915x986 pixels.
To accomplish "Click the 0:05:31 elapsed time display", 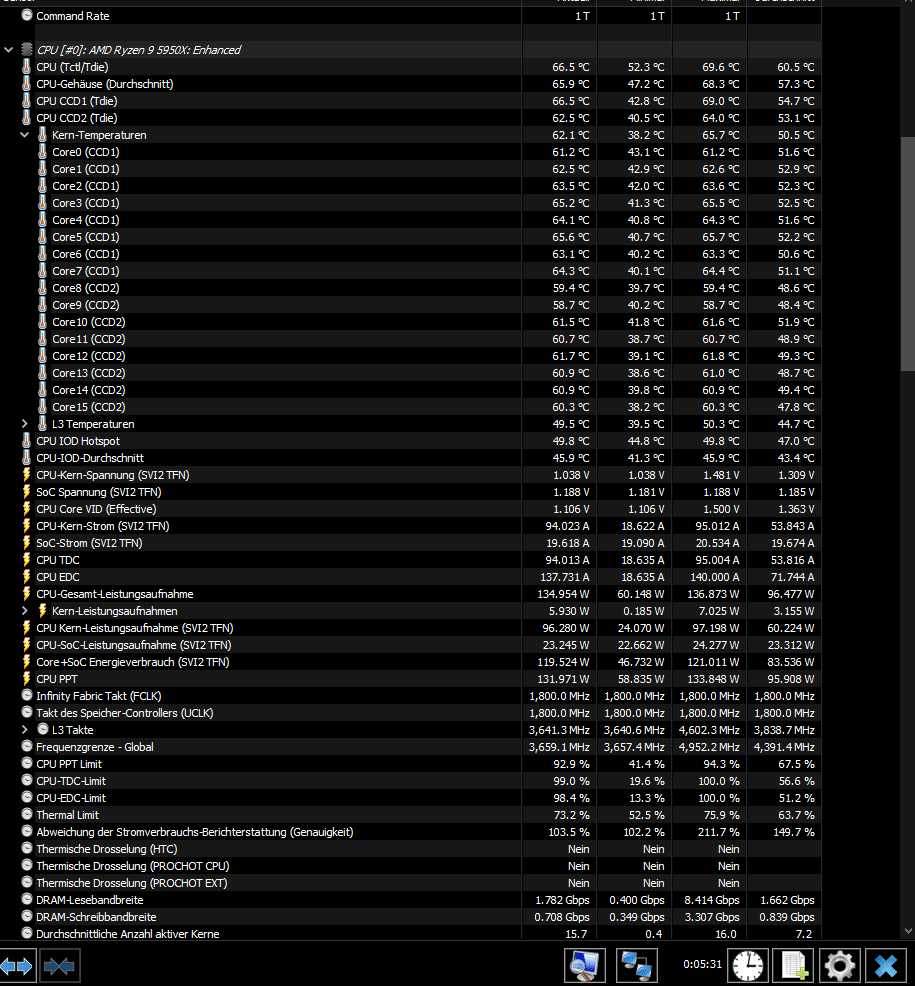I will point(702,963).
